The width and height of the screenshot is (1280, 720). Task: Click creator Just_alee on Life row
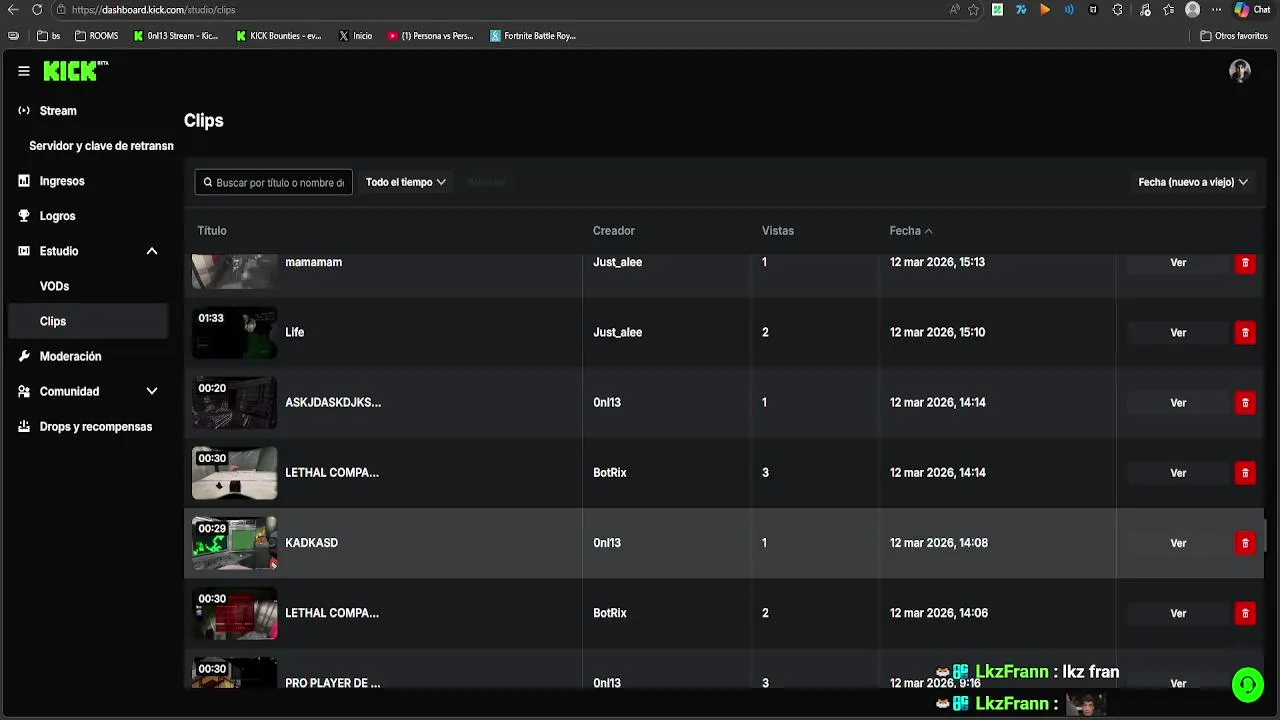[617, 332]
